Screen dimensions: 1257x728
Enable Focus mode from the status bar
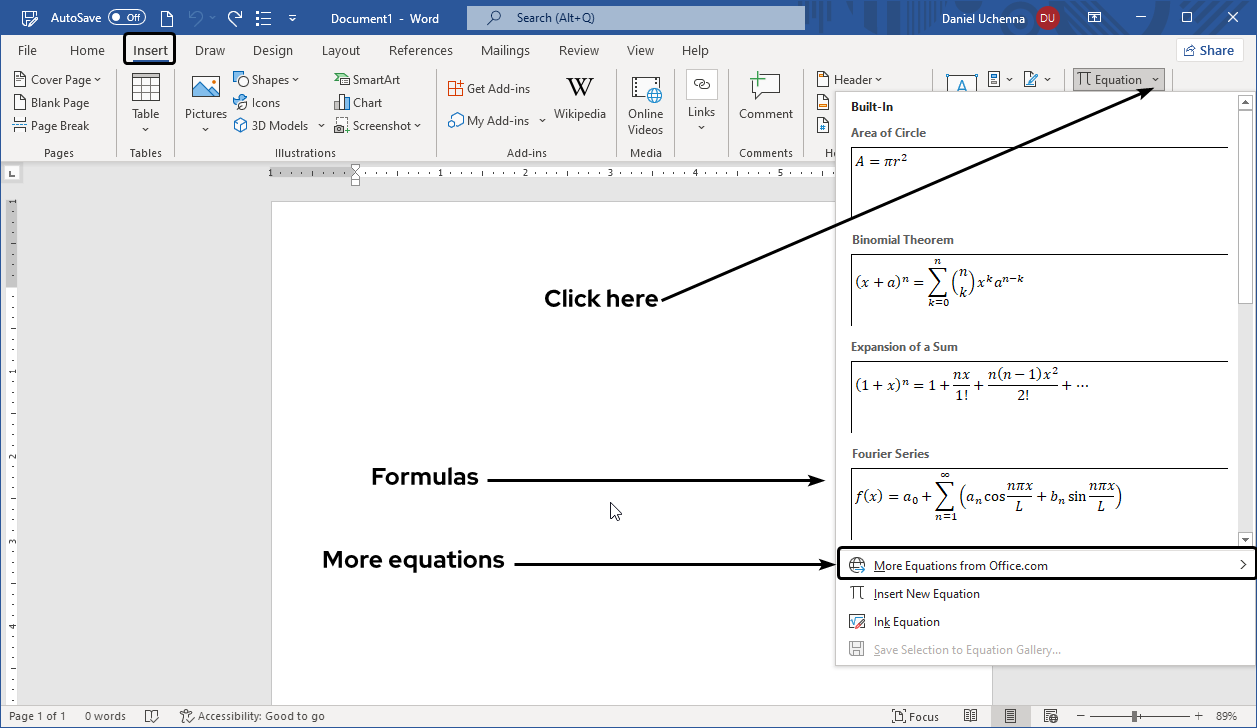click(x=915, y=716)
